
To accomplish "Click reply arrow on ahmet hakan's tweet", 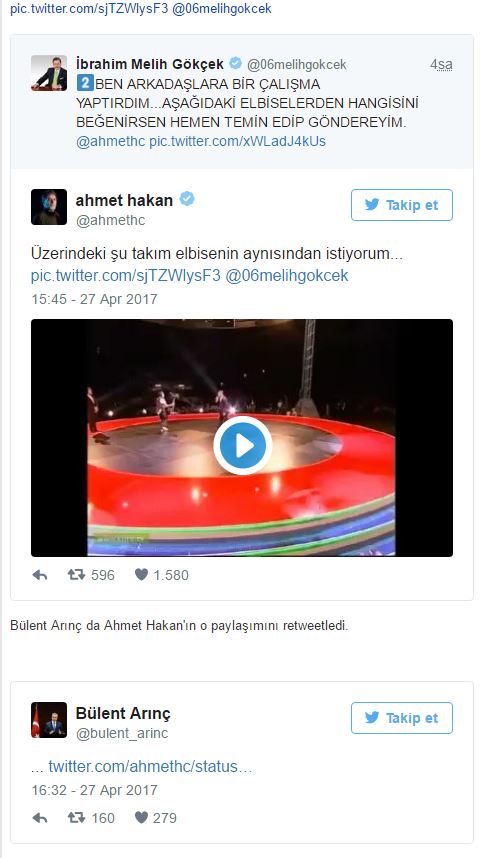I will (x=40, y=575).
